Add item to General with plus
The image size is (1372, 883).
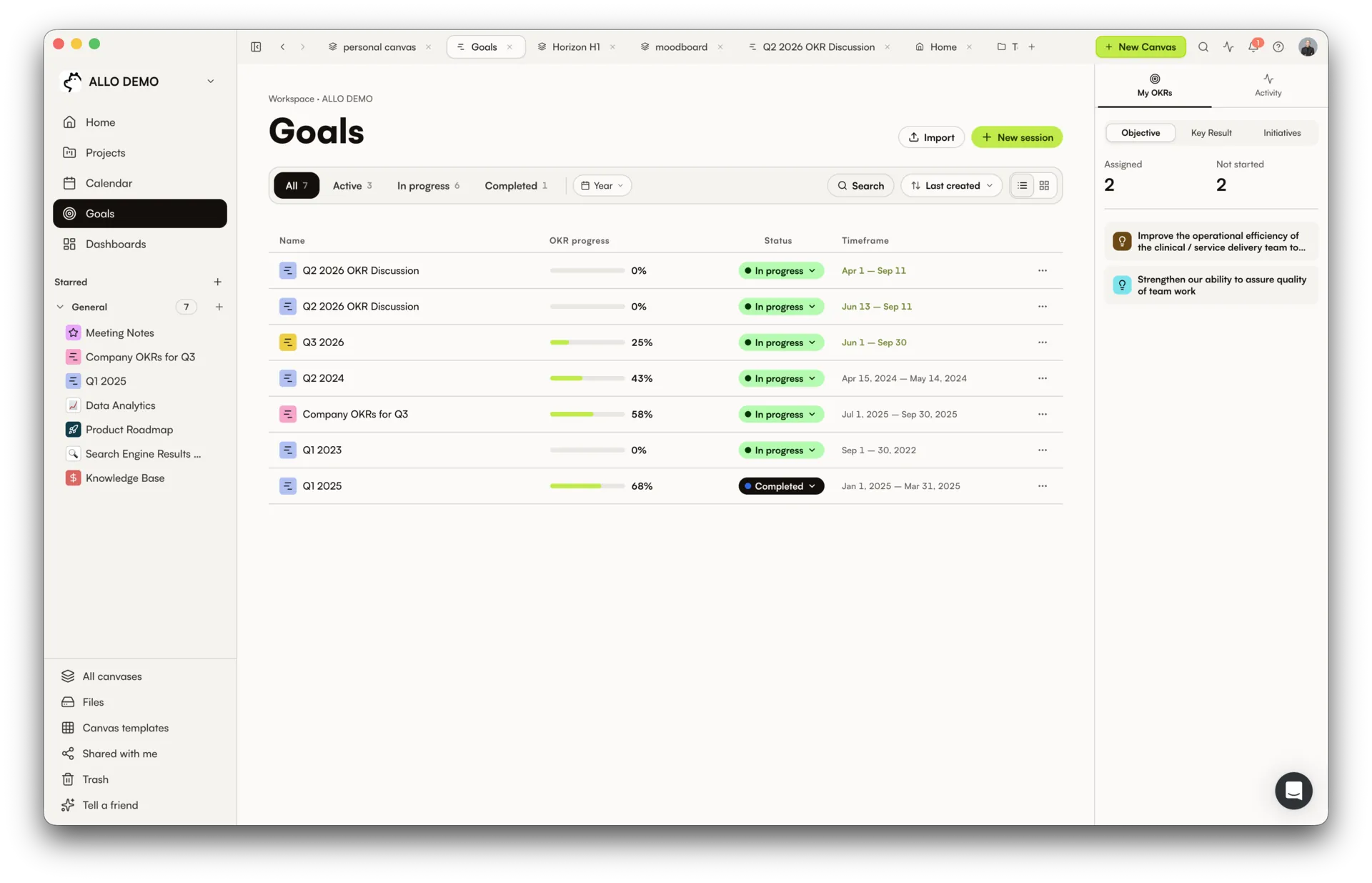pos(219,307)
